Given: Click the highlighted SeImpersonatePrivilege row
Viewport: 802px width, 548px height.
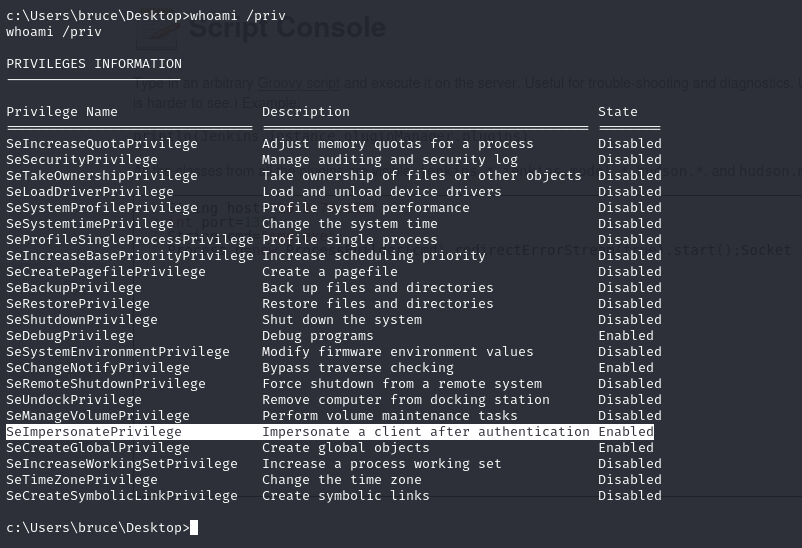Looking at the screenshot, I should (330, 432).
